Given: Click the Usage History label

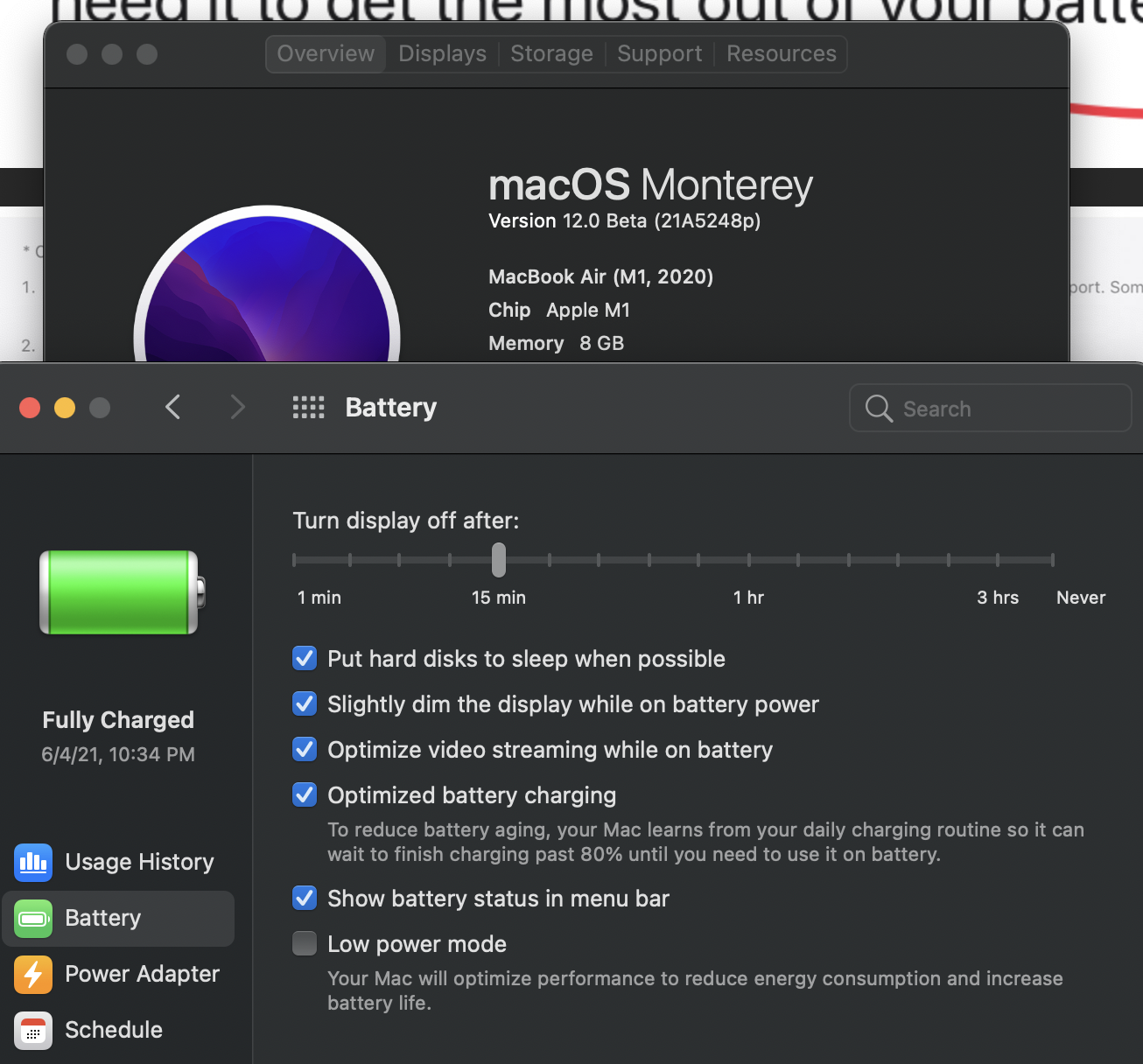Looking at the screenshot, I should (139, 862).
